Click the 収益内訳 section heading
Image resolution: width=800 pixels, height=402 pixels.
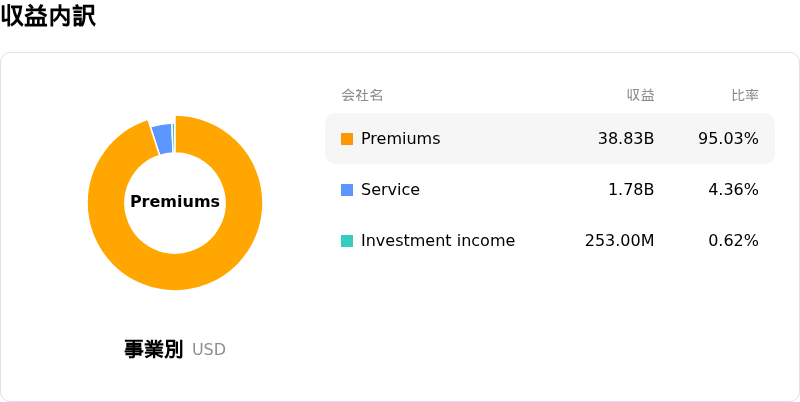tap(48, 17)
